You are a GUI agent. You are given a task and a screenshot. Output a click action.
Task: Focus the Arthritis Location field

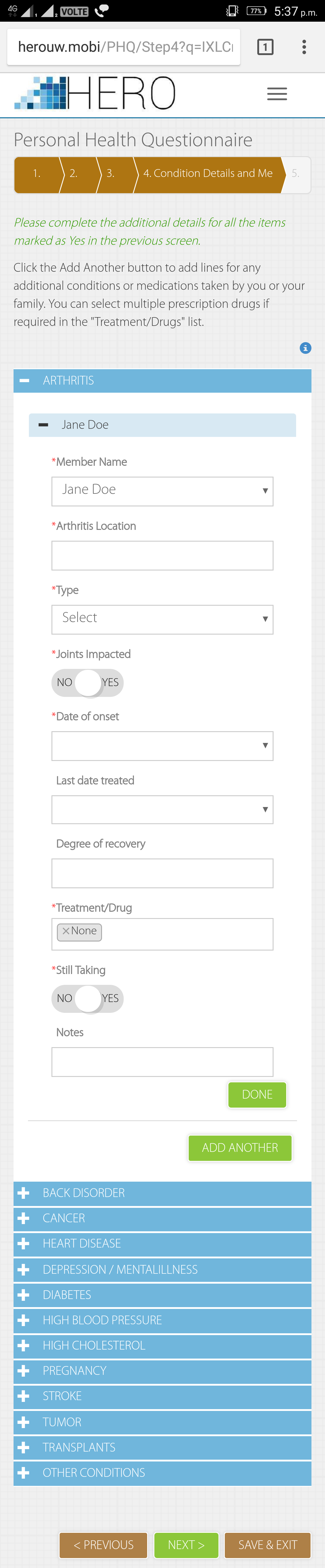tap(162, 555)
